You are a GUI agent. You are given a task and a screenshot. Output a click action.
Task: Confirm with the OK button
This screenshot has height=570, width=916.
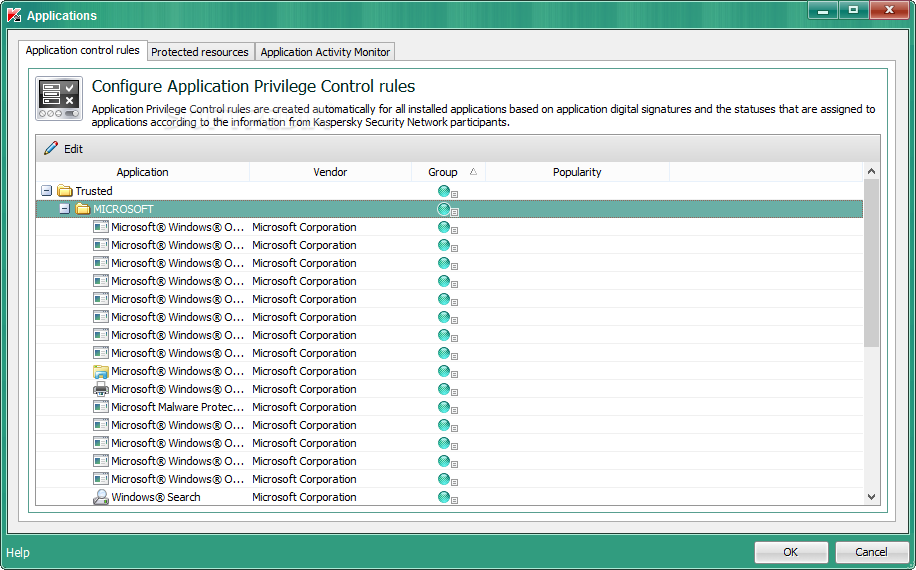[790, 552]
